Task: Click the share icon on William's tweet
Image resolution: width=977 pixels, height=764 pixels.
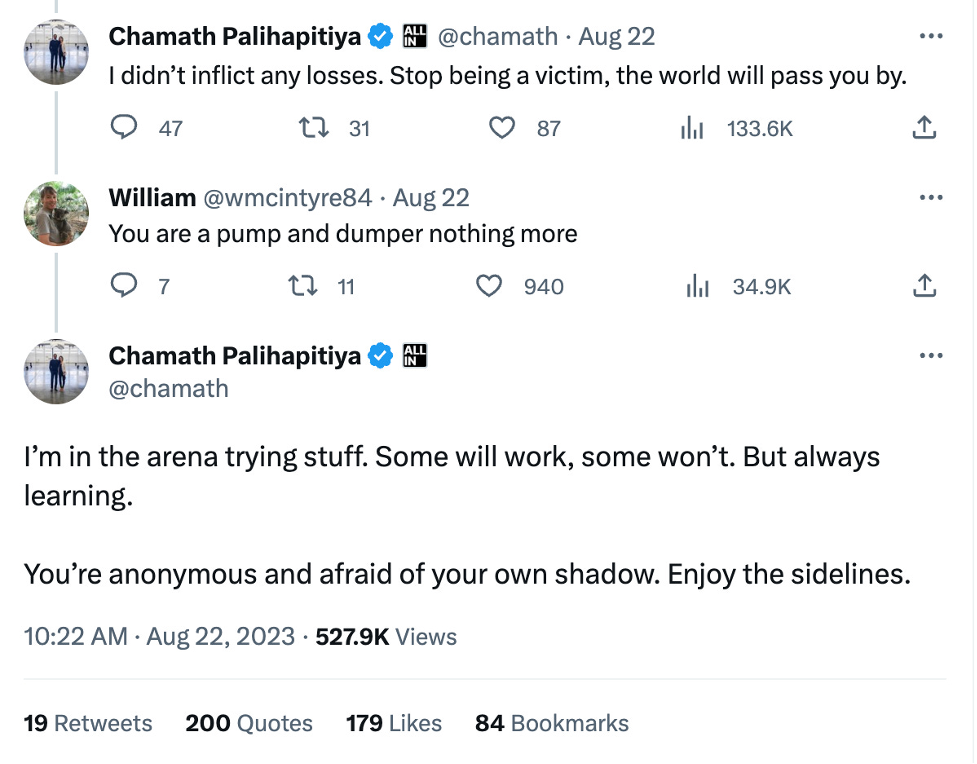Action: [x=923, y=287]
